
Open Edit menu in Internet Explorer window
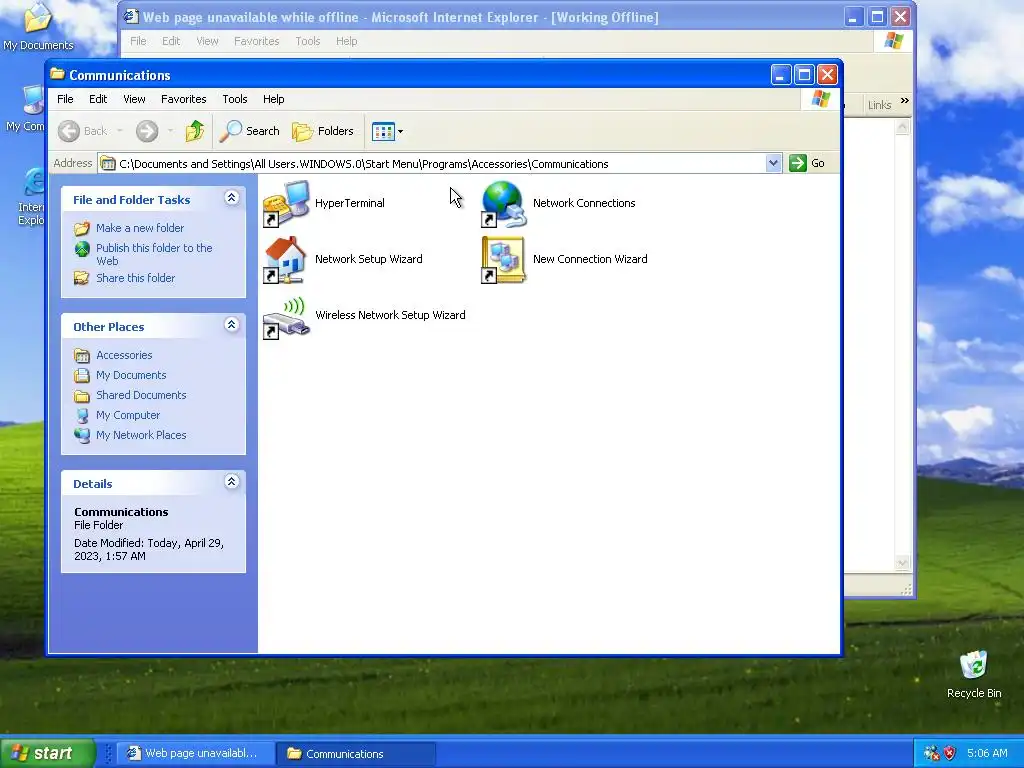[171, 41]
